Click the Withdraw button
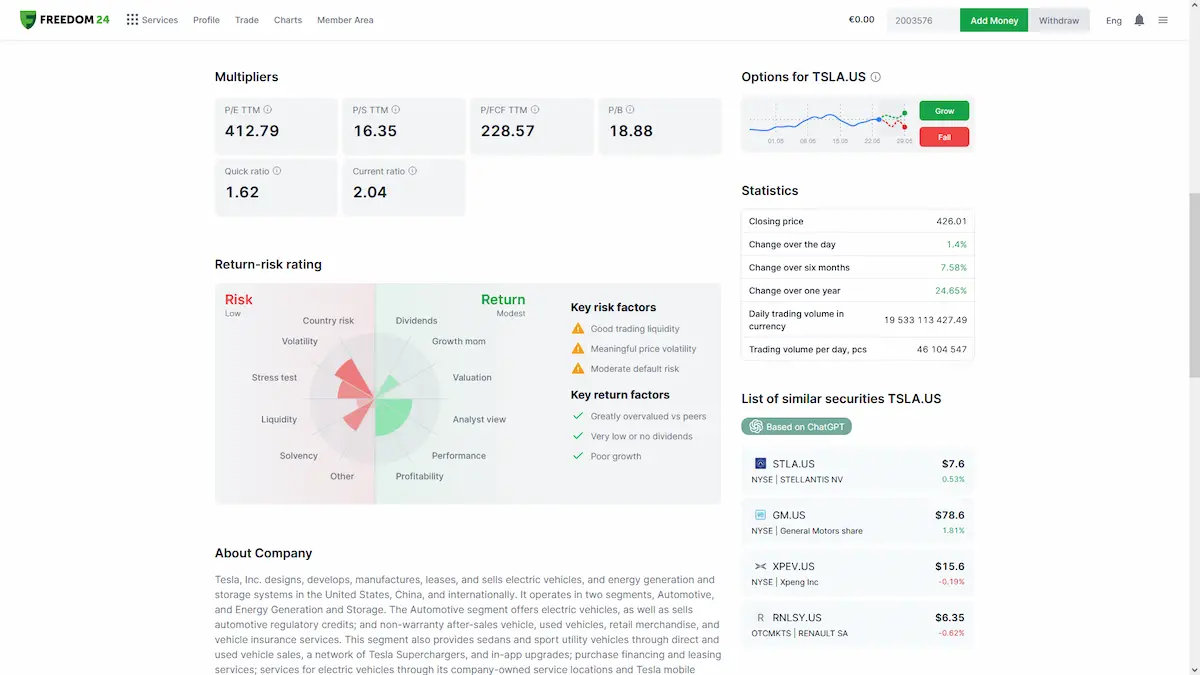This screenshot has height=675, width=1200. 1059,20
